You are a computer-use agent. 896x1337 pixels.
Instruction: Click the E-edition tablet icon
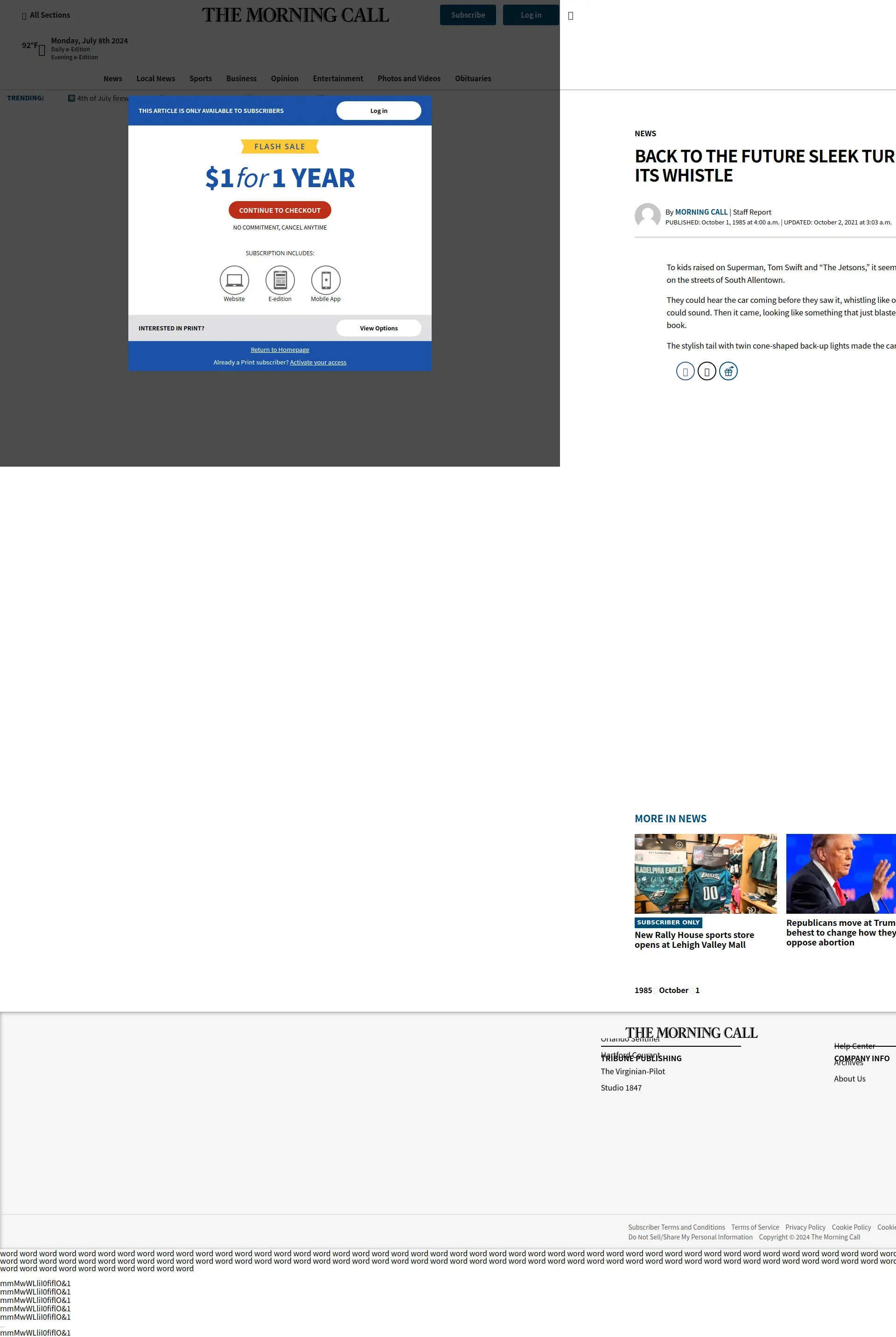[280, 280]
